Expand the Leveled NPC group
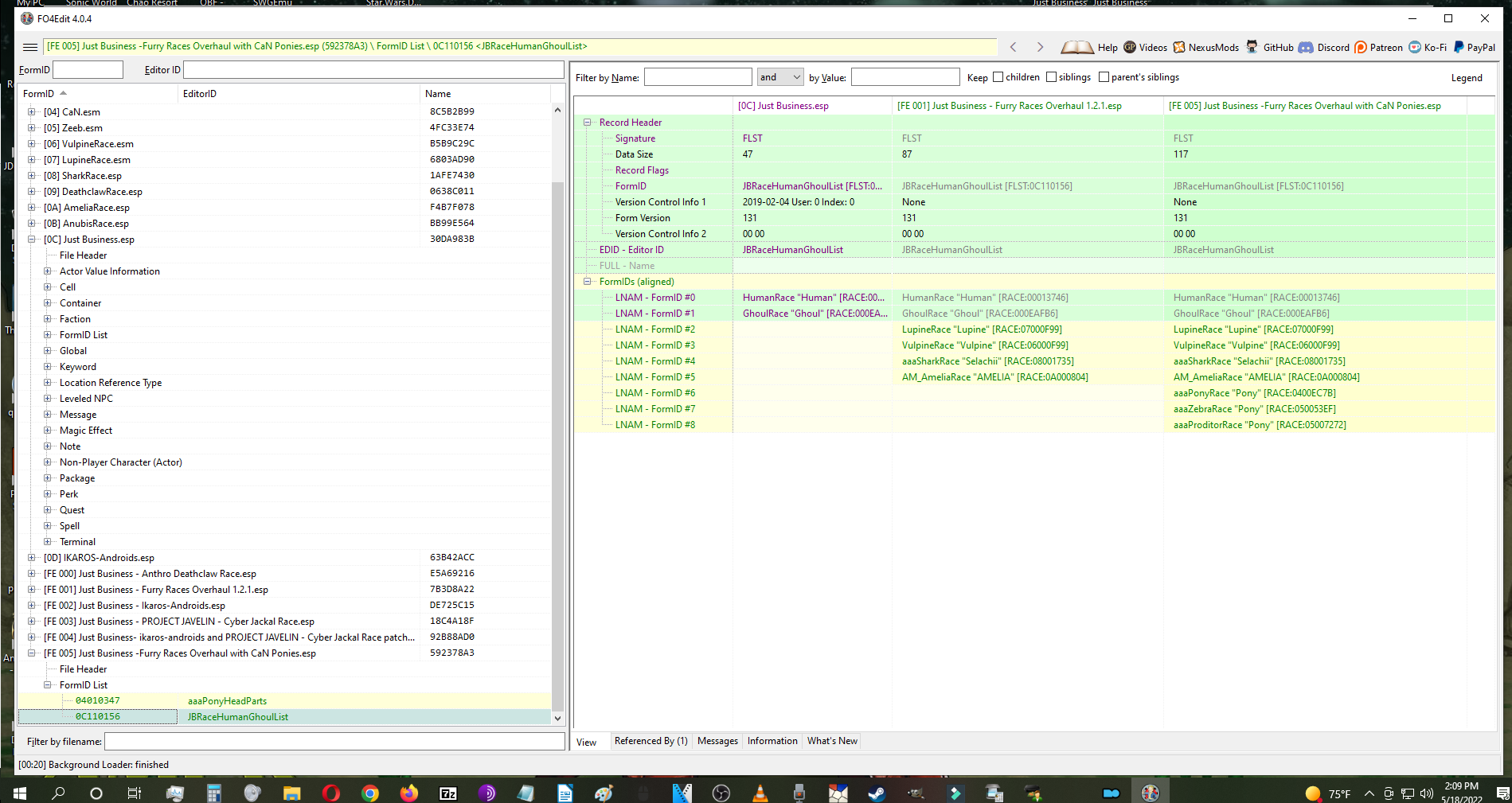This screenshot has height=803, width=1512. (x=47, y=399)
